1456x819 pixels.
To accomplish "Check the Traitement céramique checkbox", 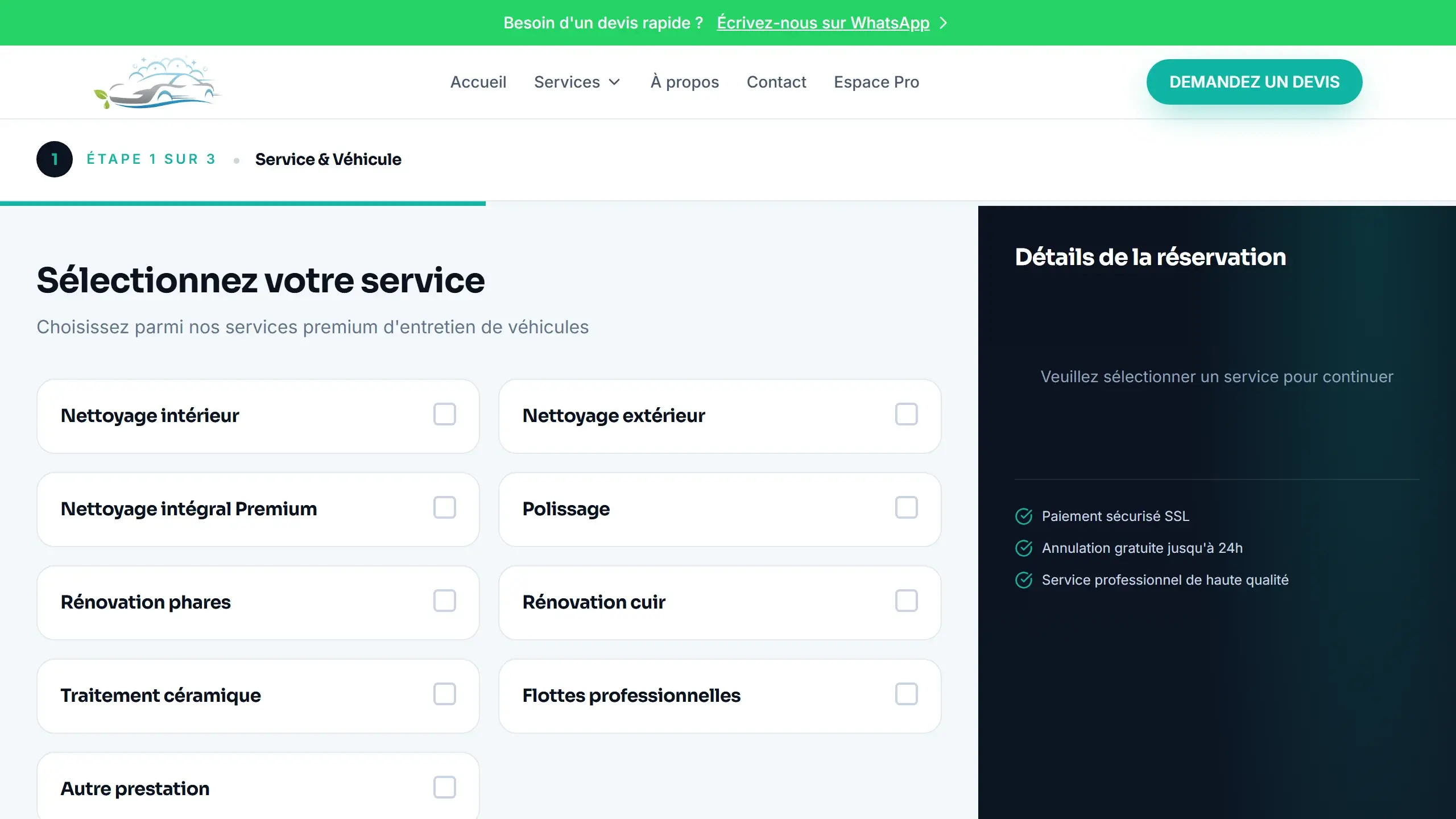I will (x=445, y=694).
